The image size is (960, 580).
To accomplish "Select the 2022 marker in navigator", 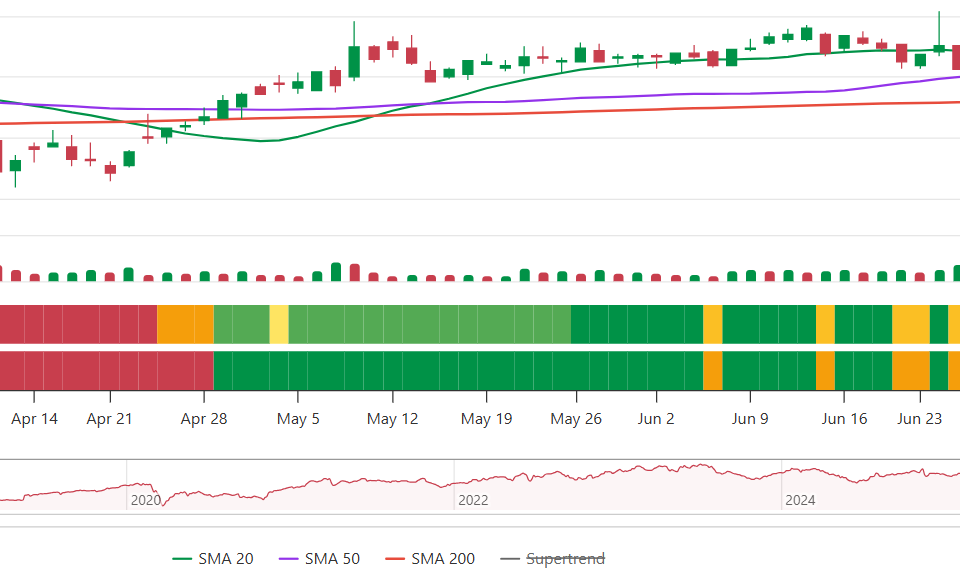I will click(473, 500).
